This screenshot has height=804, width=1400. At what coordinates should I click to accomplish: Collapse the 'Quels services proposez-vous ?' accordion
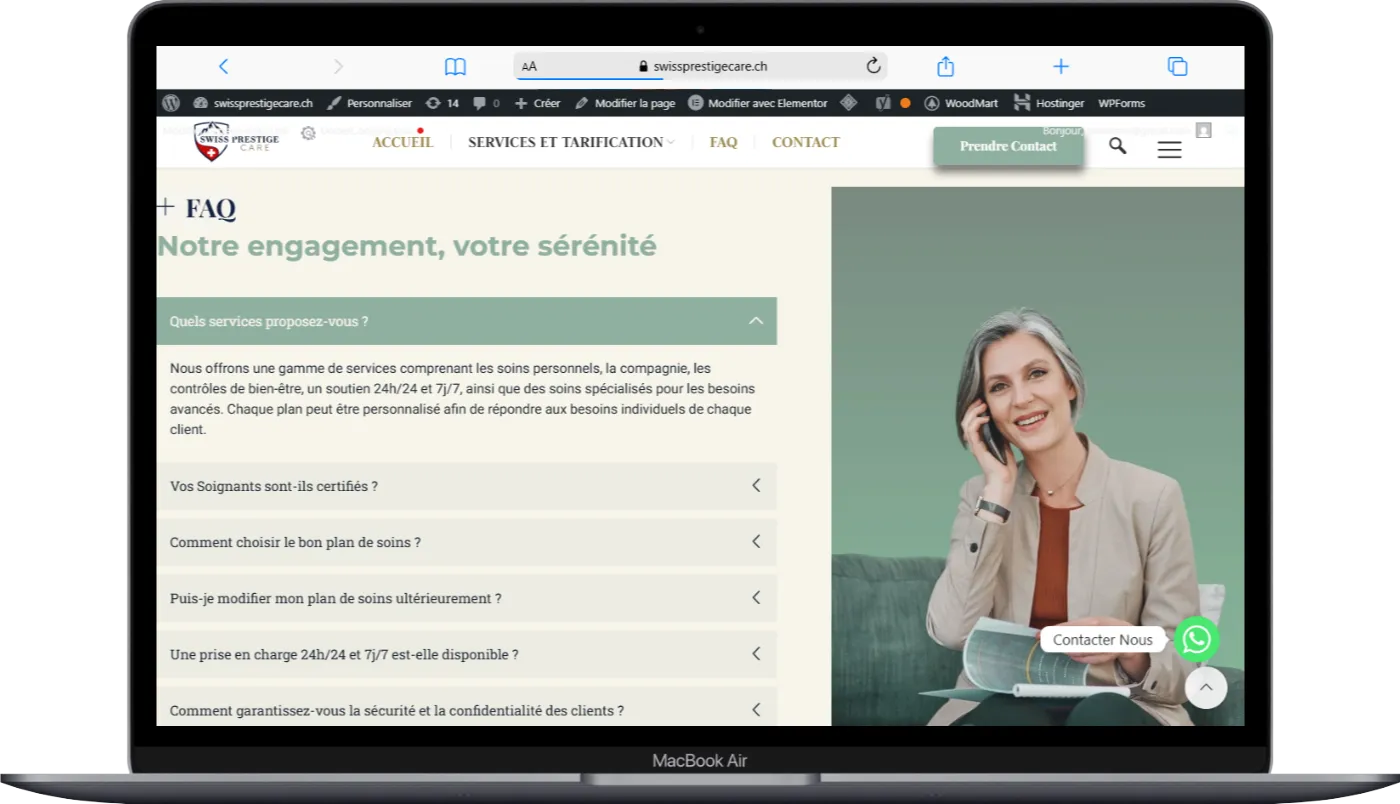(466, 321)
